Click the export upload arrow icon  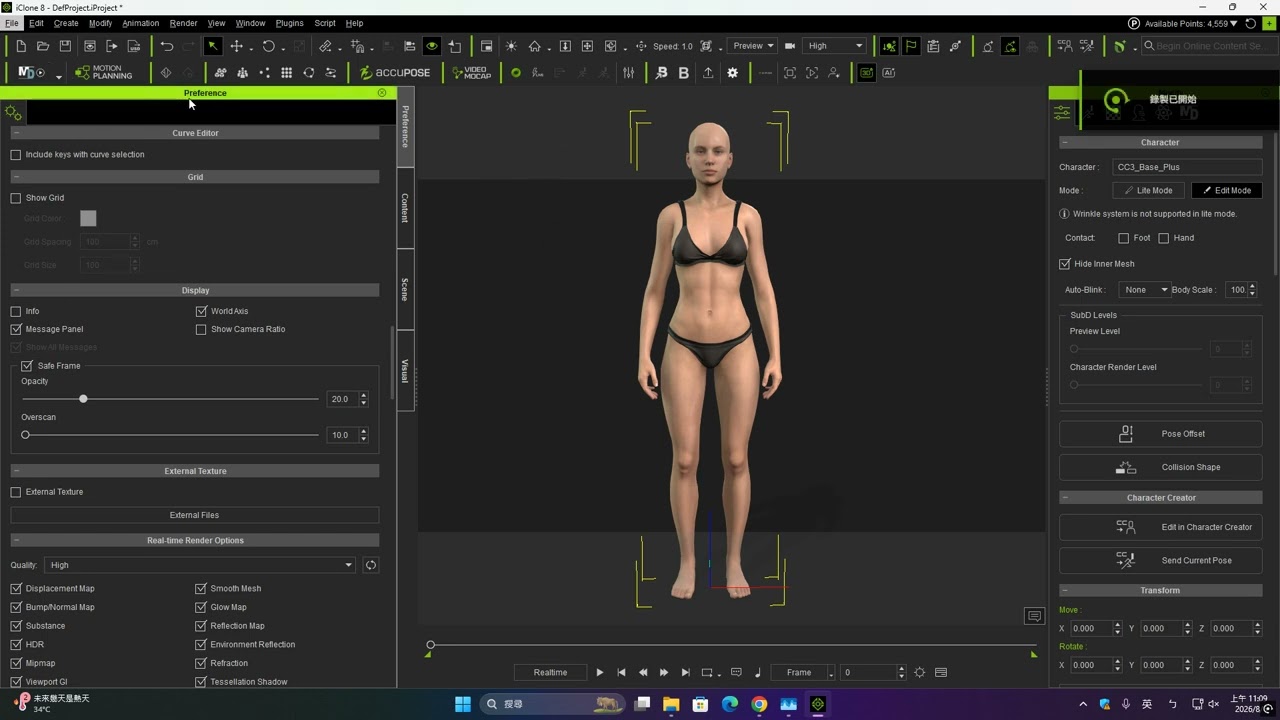708,73
